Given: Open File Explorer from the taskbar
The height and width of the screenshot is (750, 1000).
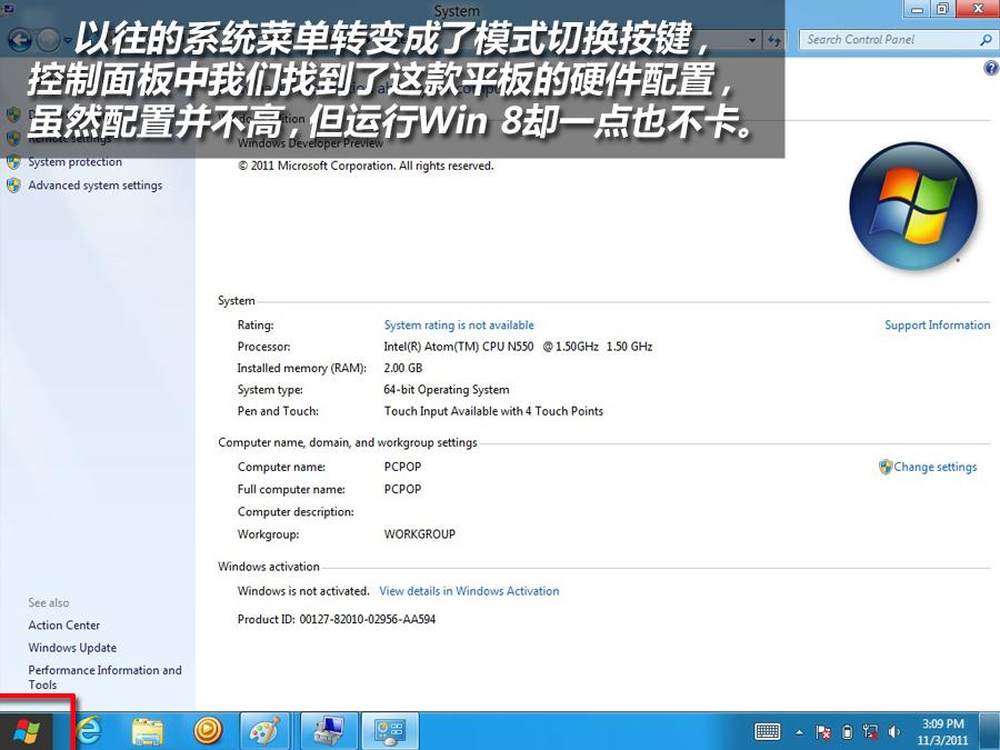Looking at the screenshot, I should 148,731.
